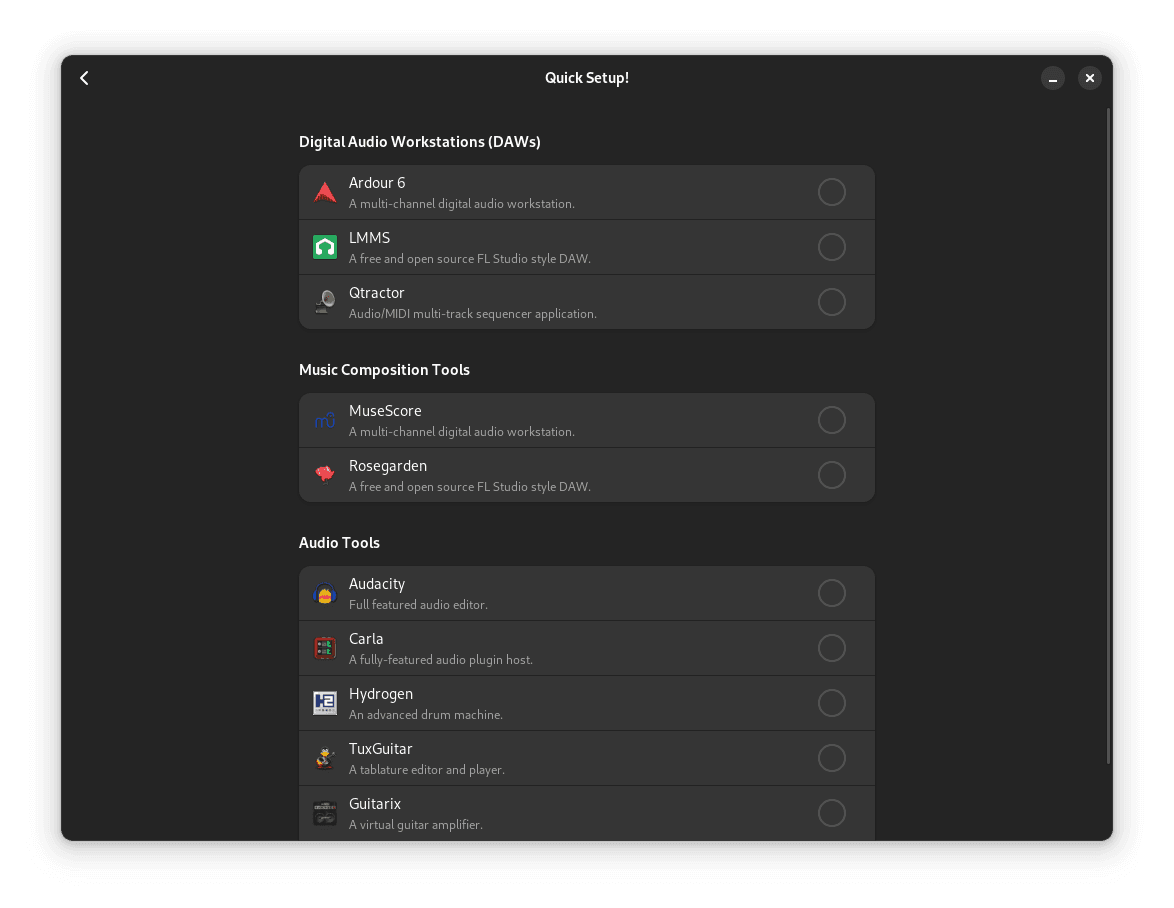Click the Audacity headphones icon
The image size is (1174, 908).
click(x=325, y=594)
